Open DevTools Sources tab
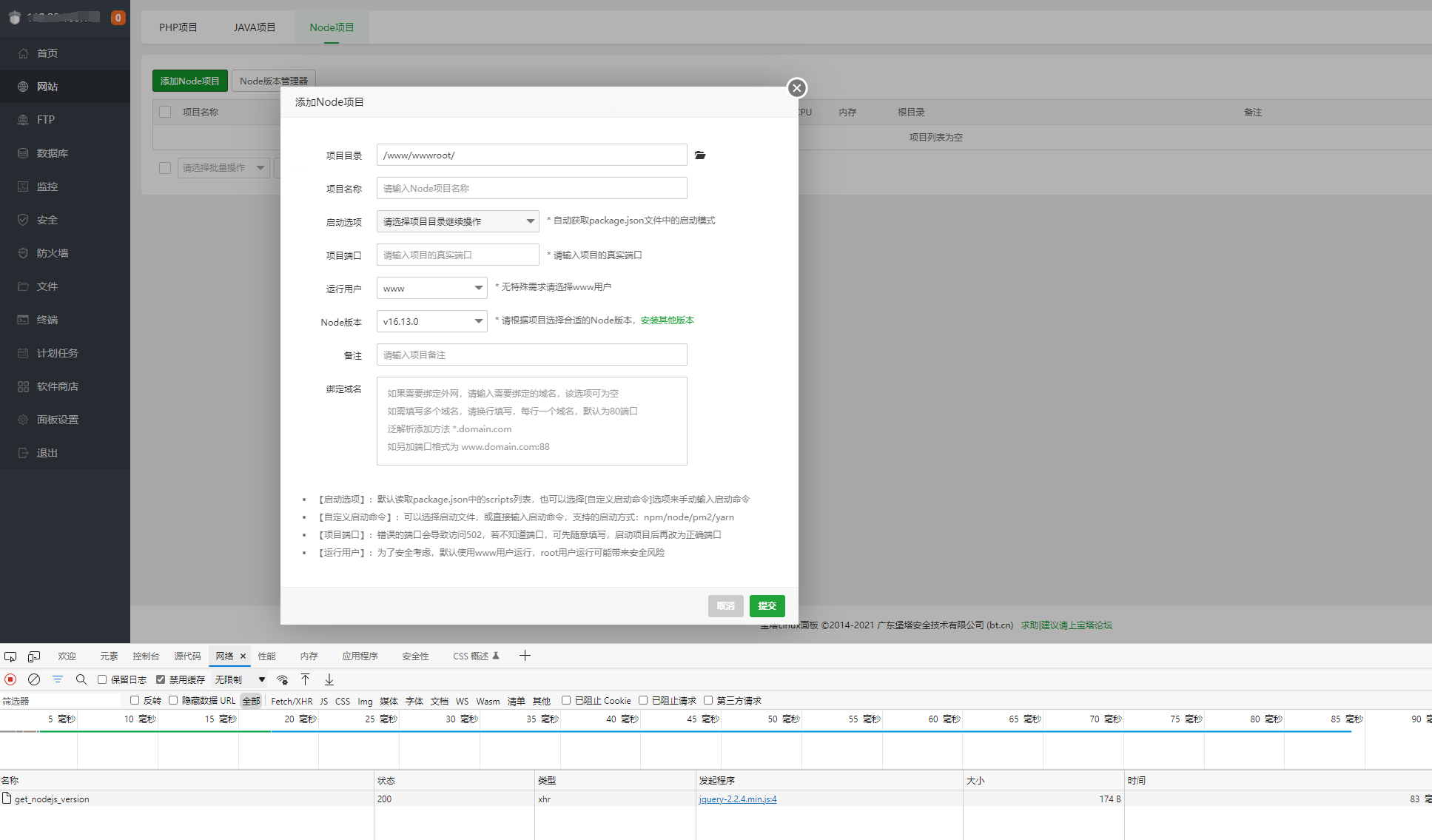The image size is (1432, 840). point(187,656)
